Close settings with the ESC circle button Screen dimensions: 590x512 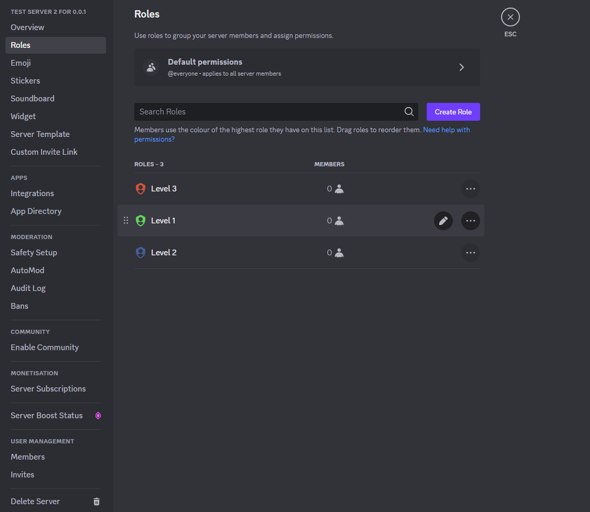pos(510,17)
